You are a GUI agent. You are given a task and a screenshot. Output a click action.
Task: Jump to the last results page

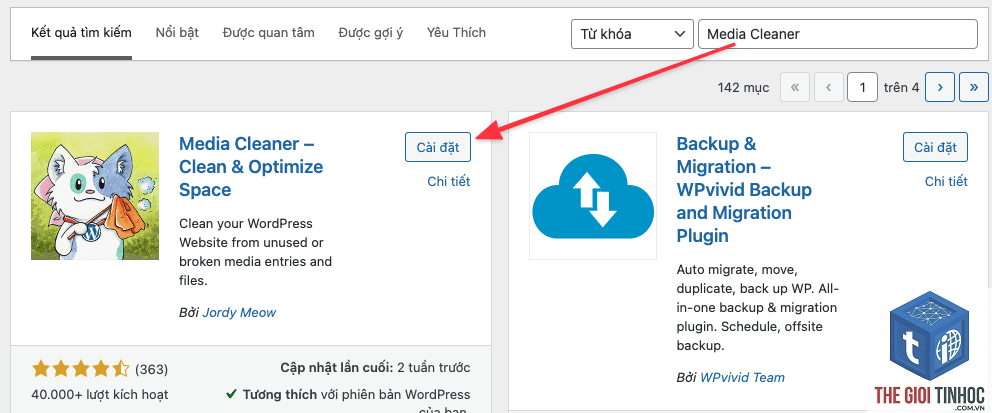974,87
